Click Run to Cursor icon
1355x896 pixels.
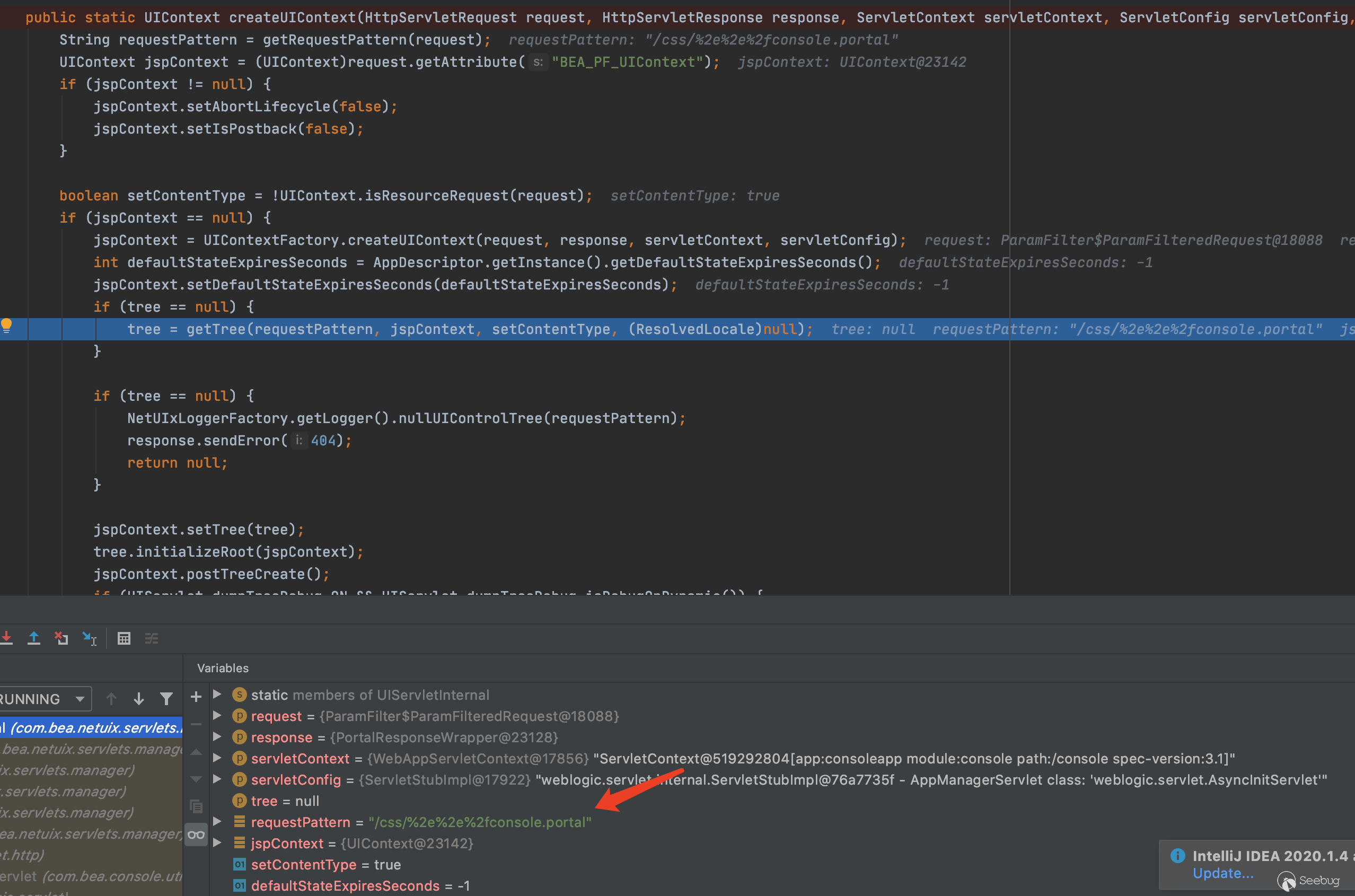coord(89,638)
